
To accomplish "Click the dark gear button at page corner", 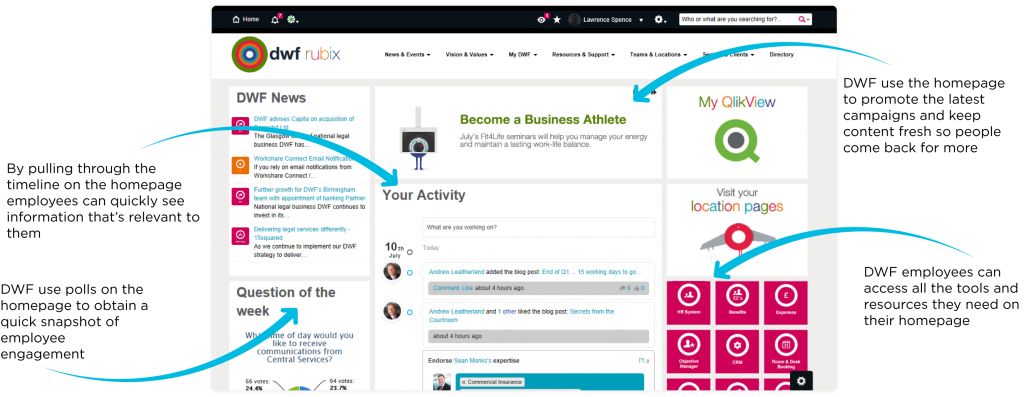I will (801, 381).
